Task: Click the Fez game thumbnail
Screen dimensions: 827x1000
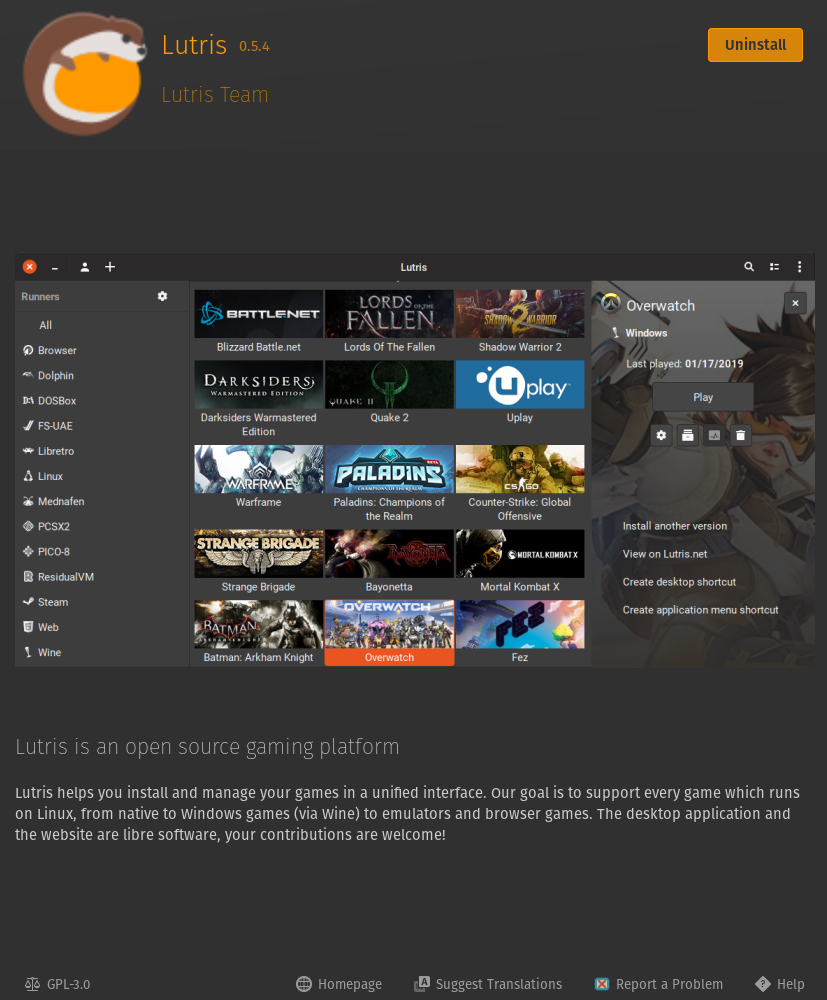Action: [520, 625]
